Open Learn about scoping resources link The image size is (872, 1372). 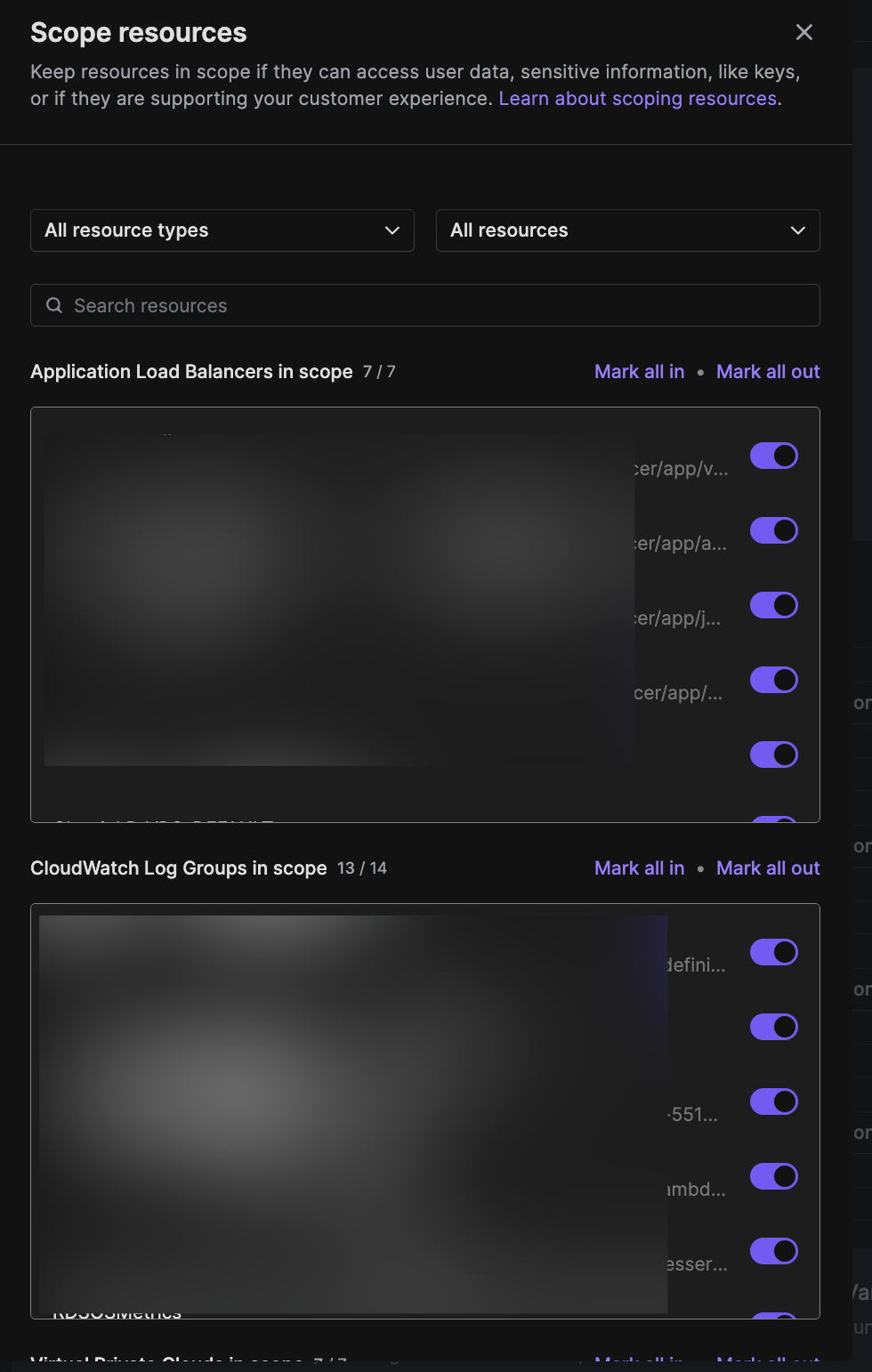pyautogui.click(x=638, y=99)
